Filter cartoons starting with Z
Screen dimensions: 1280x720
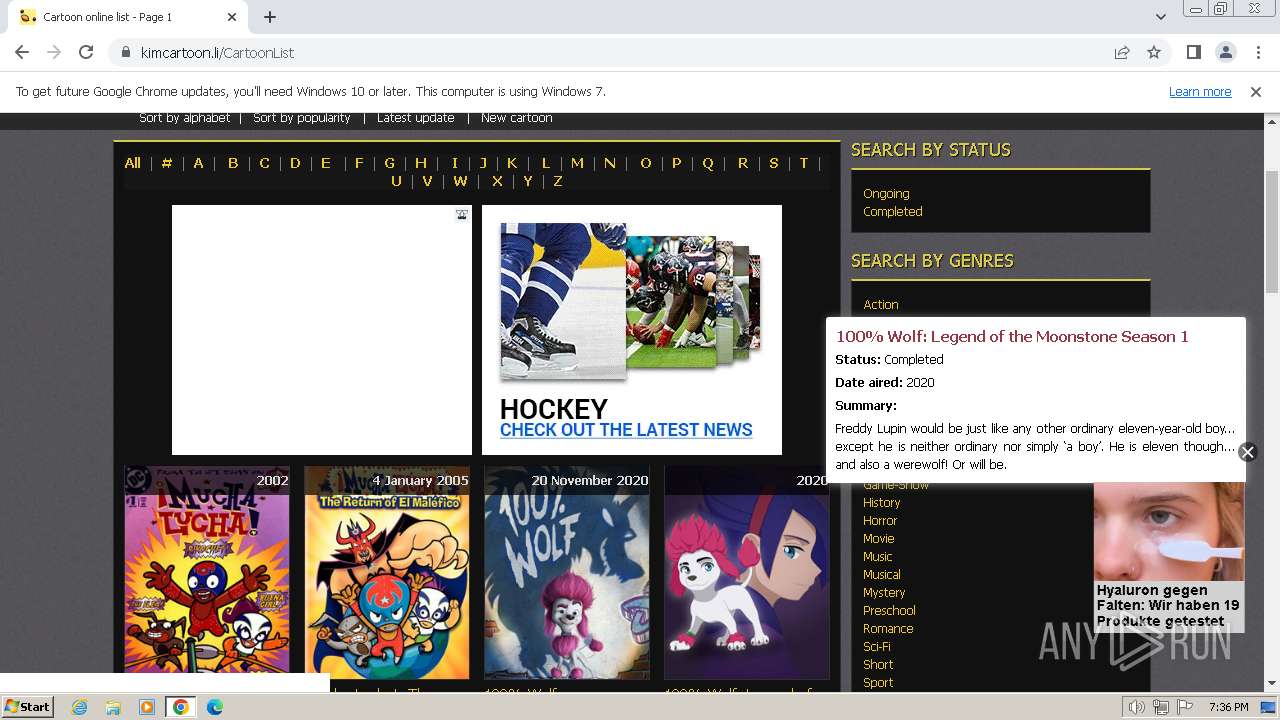click(558, 181)
